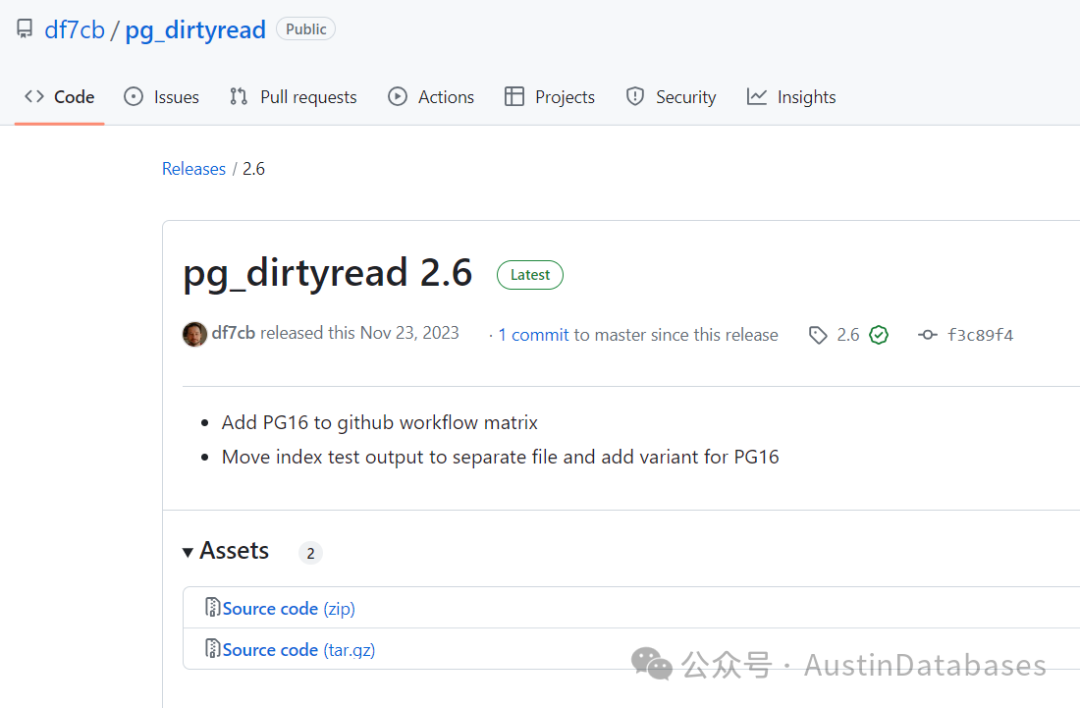Click the Nov 23, 2023 release date
The width and height of the screenshot is (1080, 708).
point(409,333)
